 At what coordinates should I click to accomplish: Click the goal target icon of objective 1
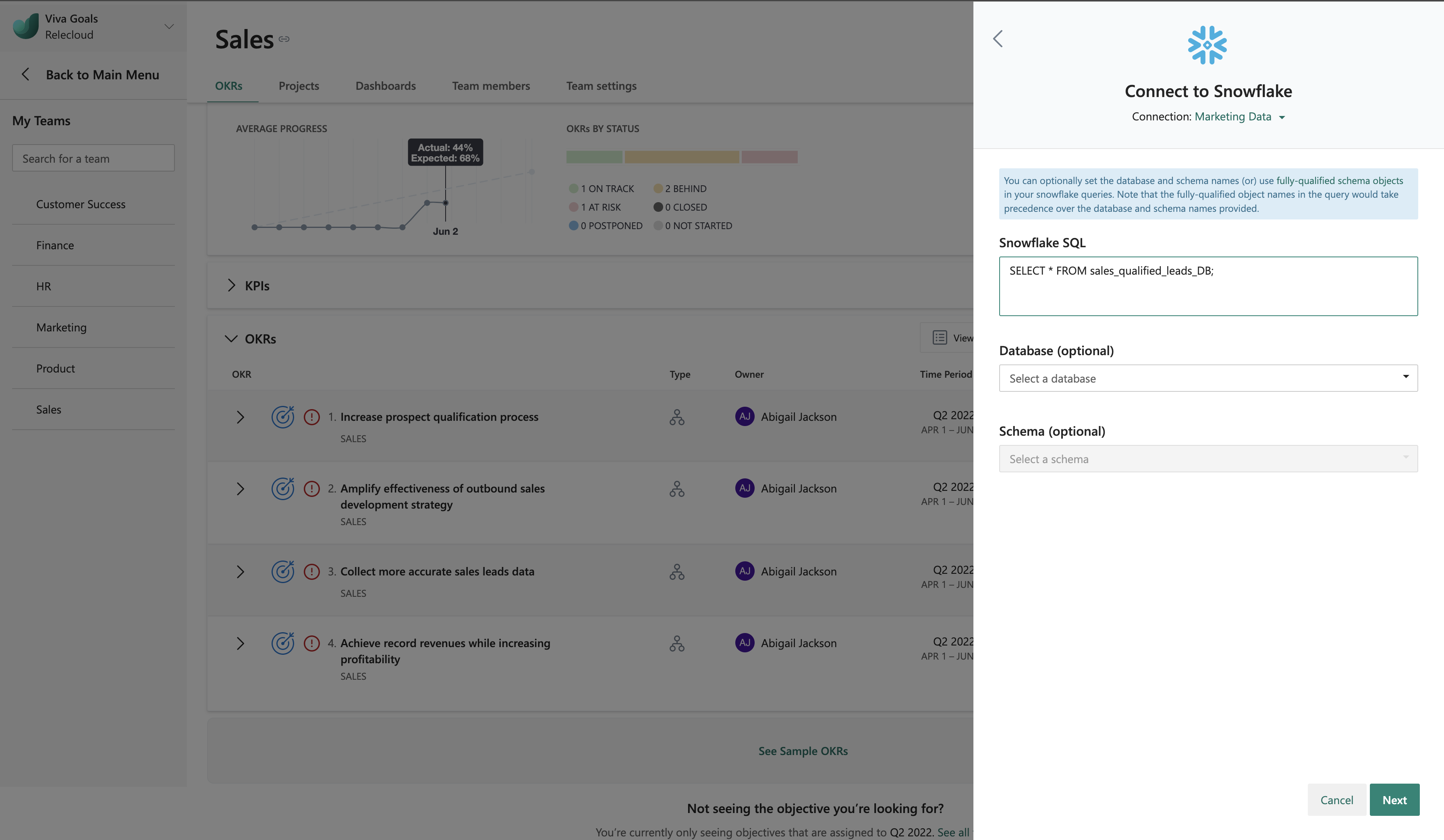(x=282, y=417)
